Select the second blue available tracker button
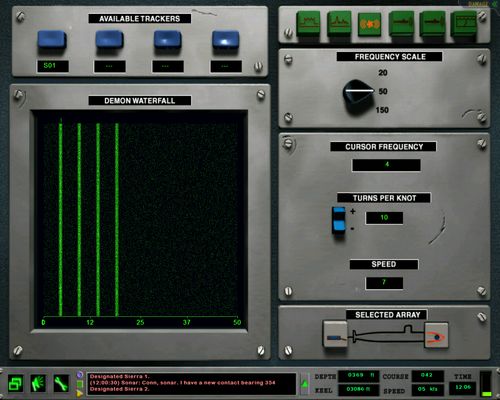Viewport: 500px width, 400px height. [109, 40]
